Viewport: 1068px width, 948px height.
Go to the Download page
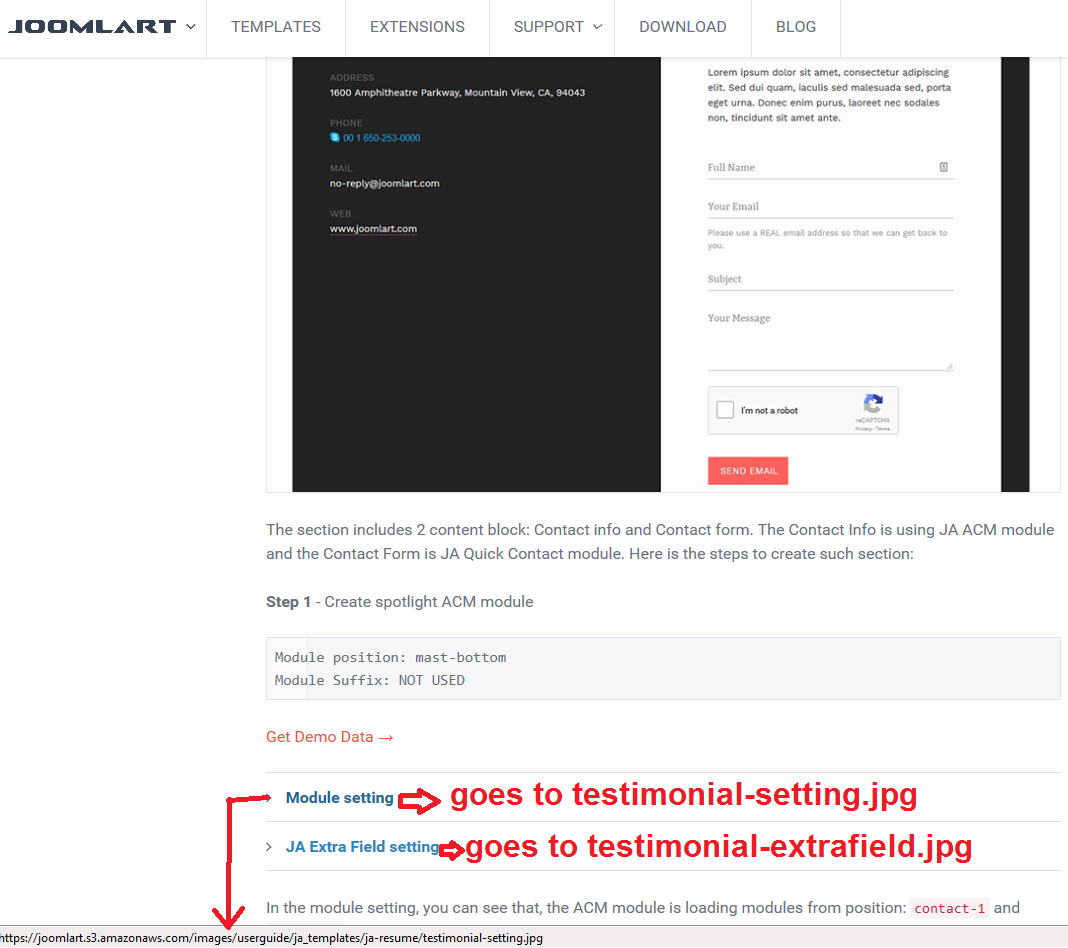682,27
